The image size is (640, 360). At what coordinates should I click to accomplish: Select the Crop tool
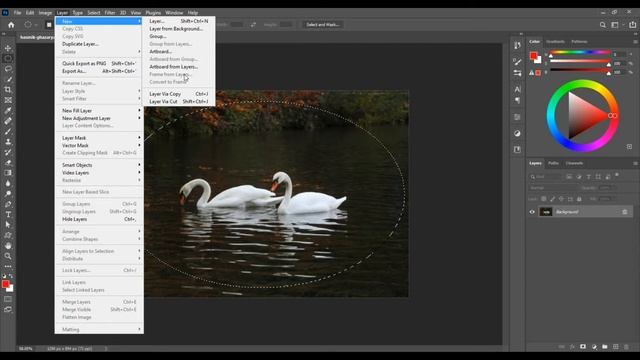(8, 89)
